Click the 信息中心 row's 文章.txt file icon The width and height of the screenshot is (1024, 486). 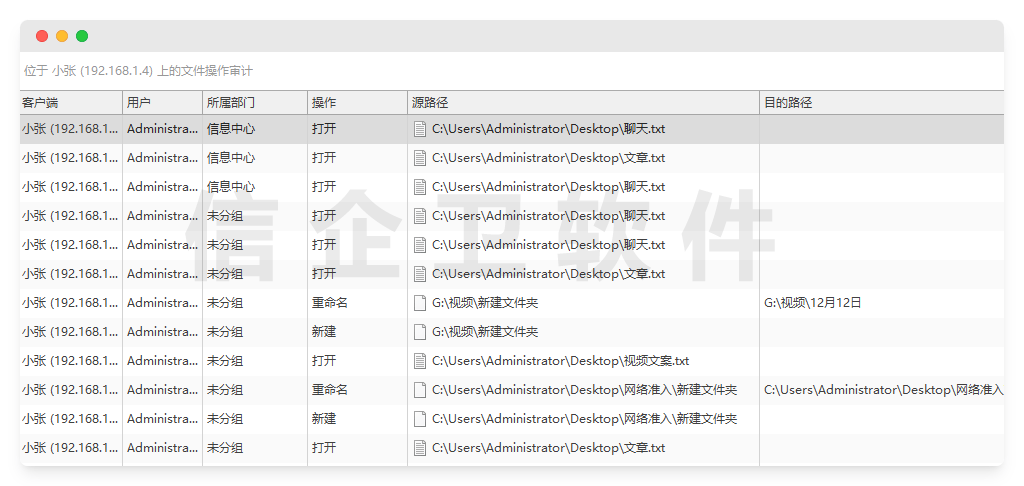click(420, 158)
